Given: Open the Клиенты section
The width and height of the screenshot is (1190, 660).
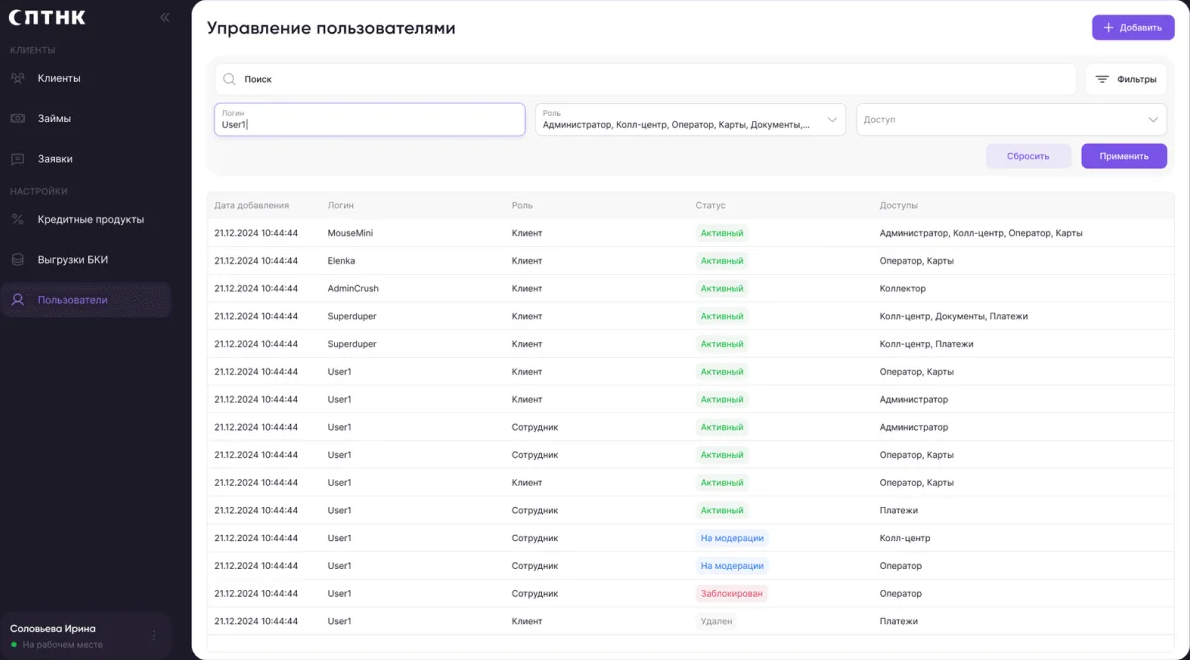Looking at the screenshot, I should [86, 78].
